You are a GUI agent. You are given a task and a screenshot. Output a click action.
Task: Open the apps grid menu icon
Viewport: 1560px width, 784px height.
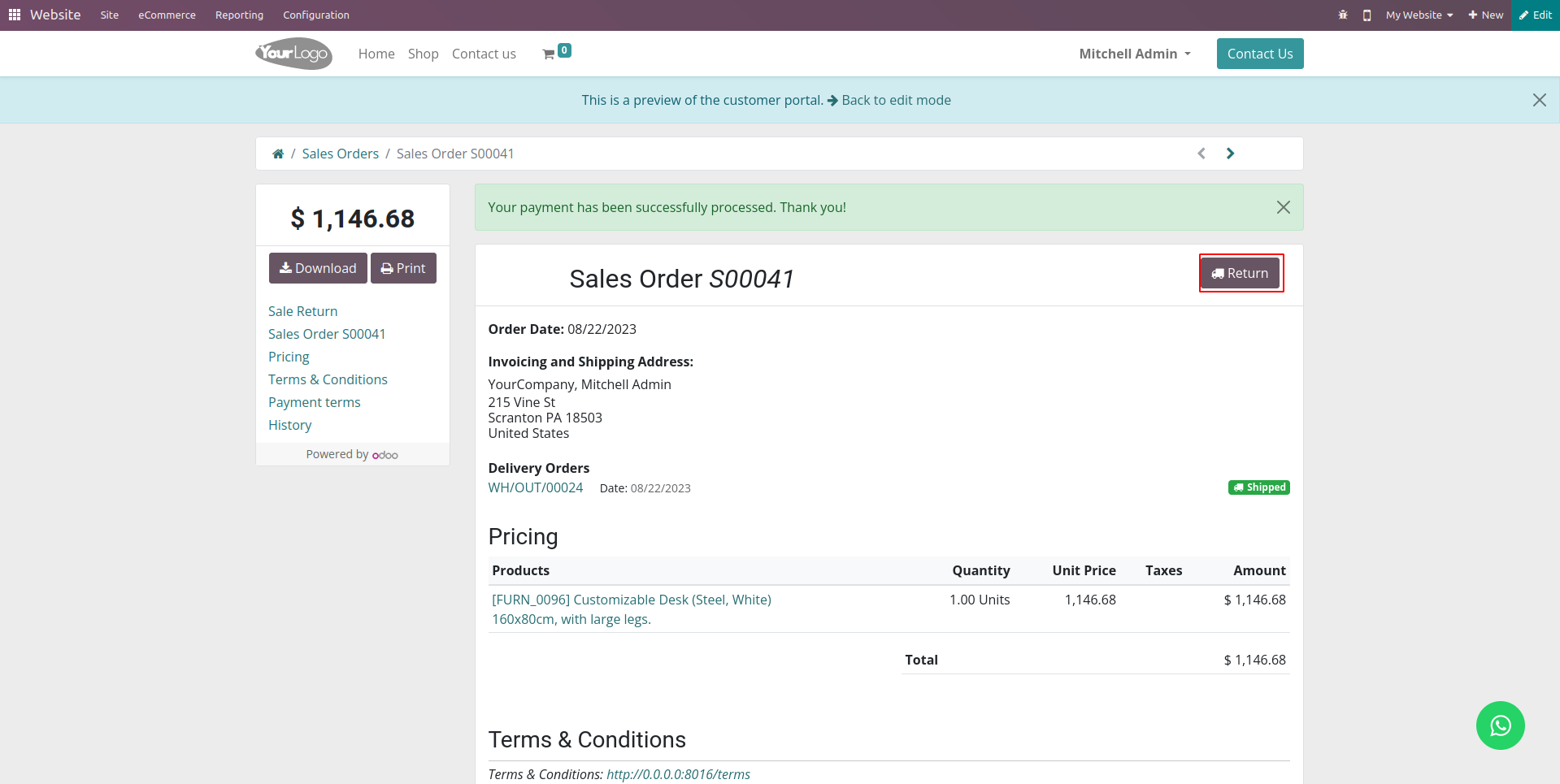pyautogui.click(x=15, y=15)
